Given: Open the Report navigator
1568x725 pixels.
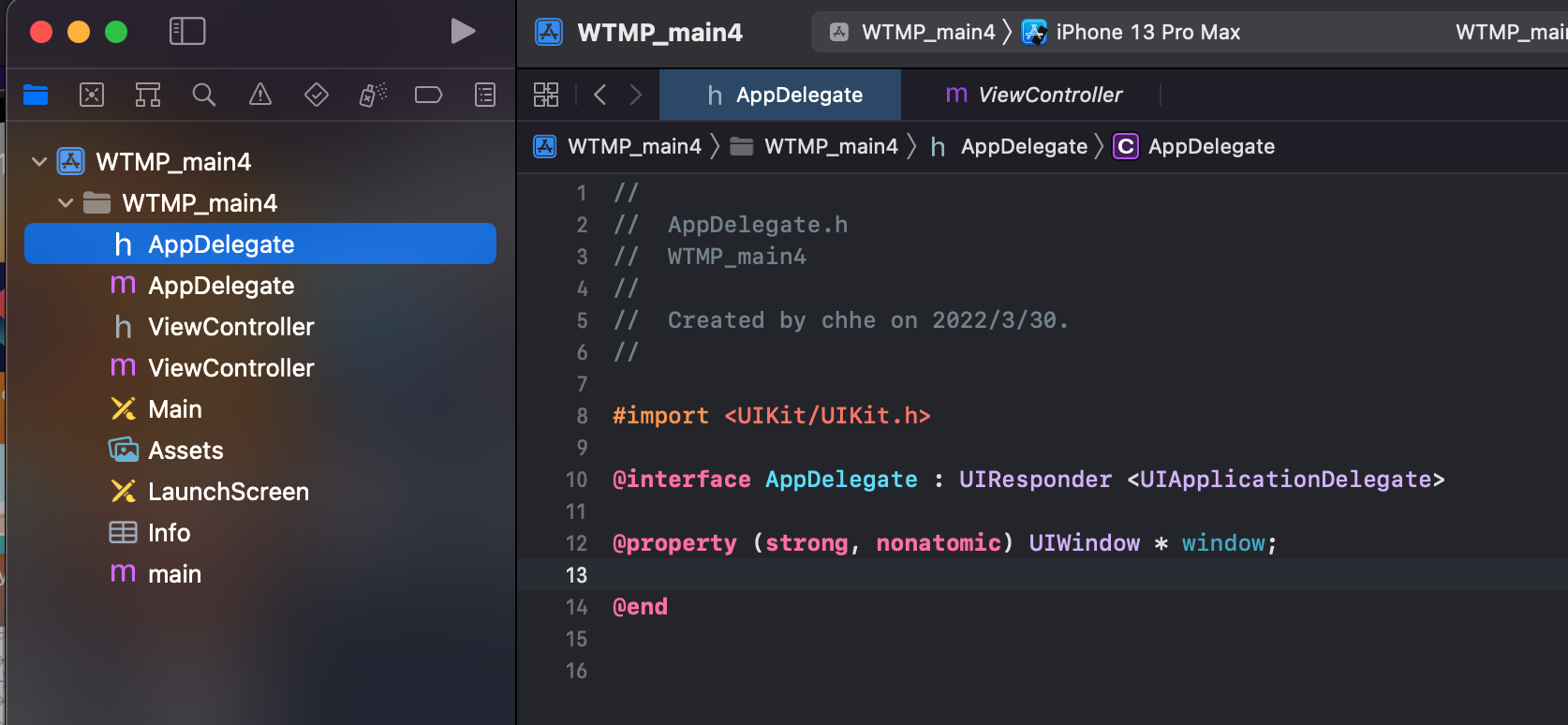Looking at the screenshot, I should [485, 95].
